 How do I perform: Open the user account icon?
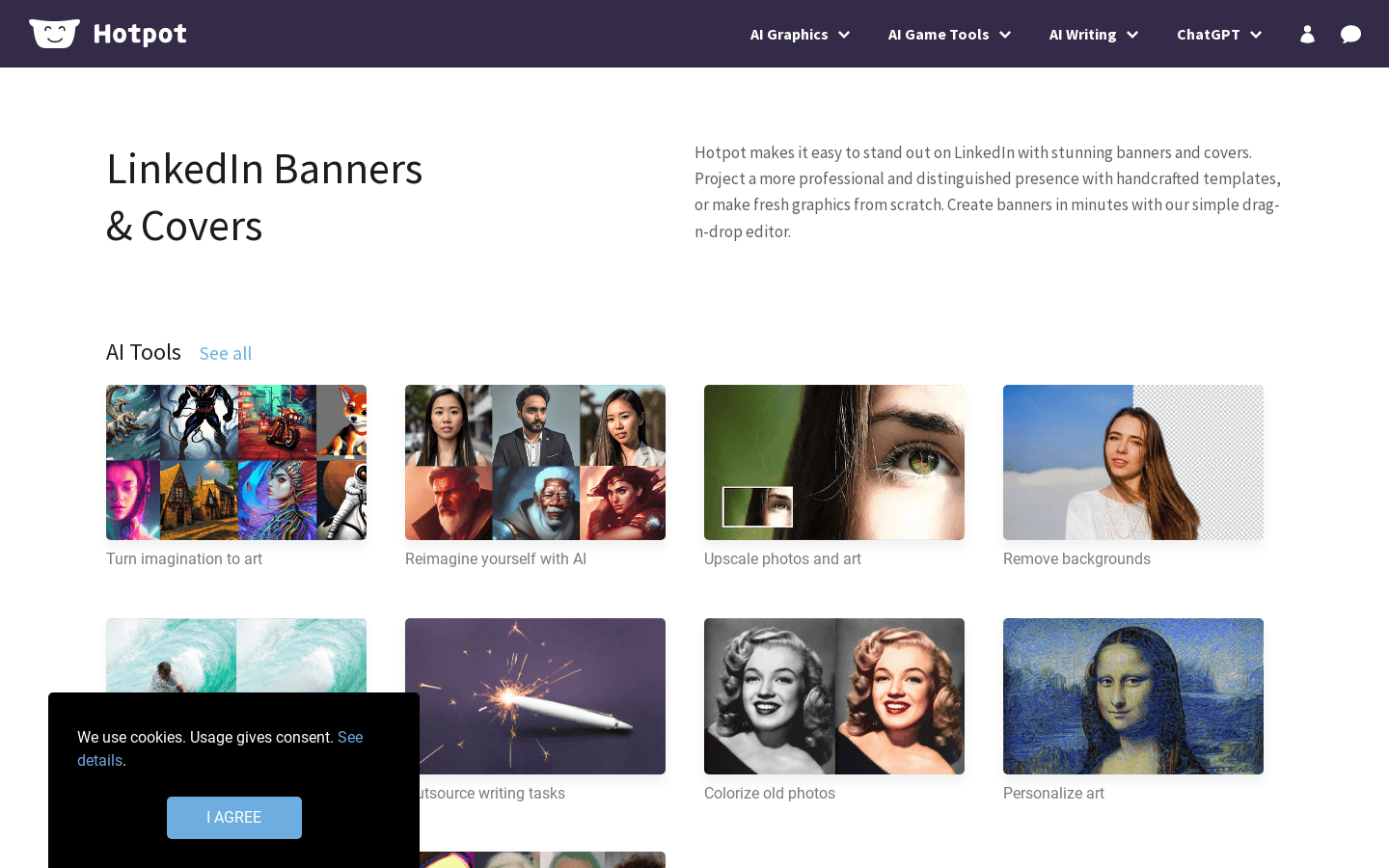[1307, 35]
